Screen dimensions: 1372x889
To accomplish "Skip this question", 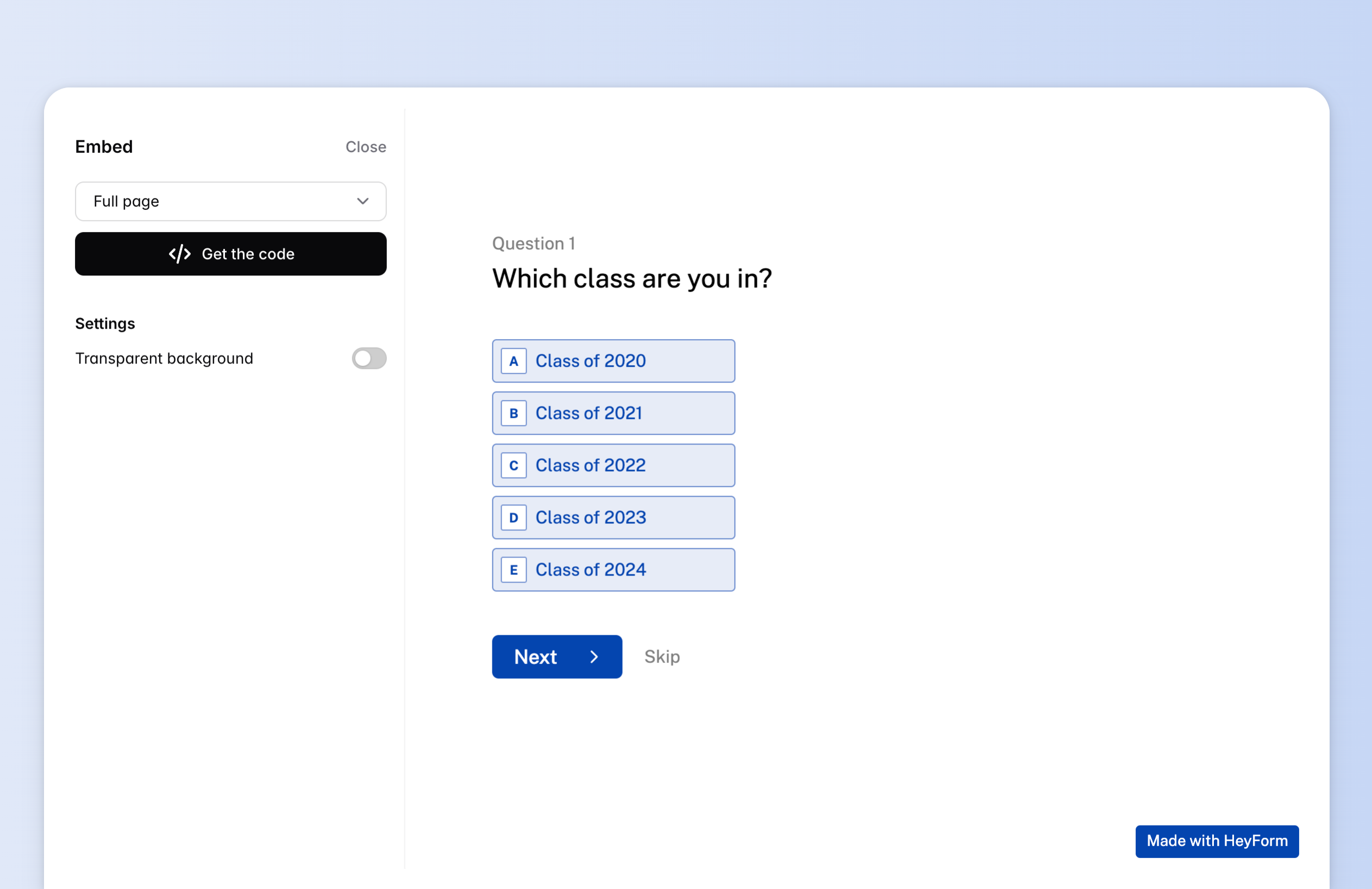I will pos(662,656).
